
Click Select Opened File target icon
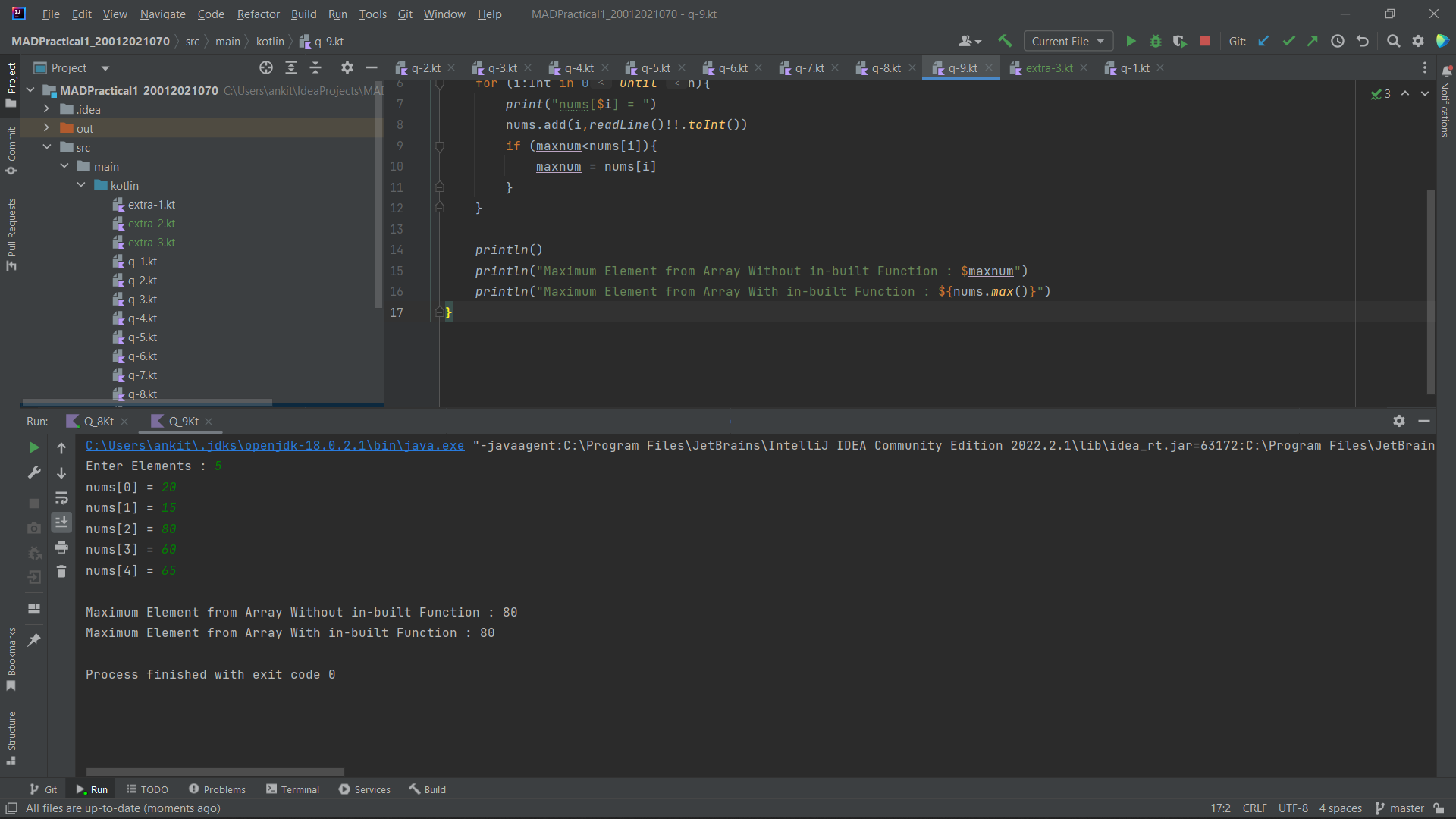(266, 68)
